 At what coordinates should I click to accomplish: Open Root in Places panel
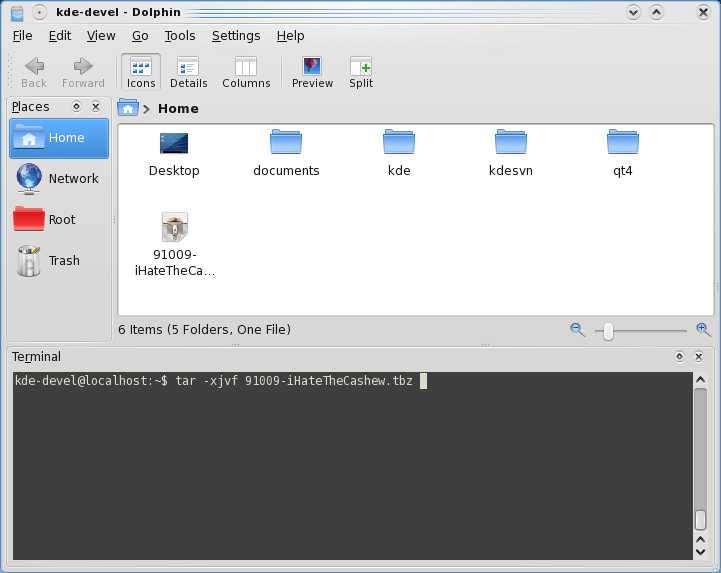59,220
